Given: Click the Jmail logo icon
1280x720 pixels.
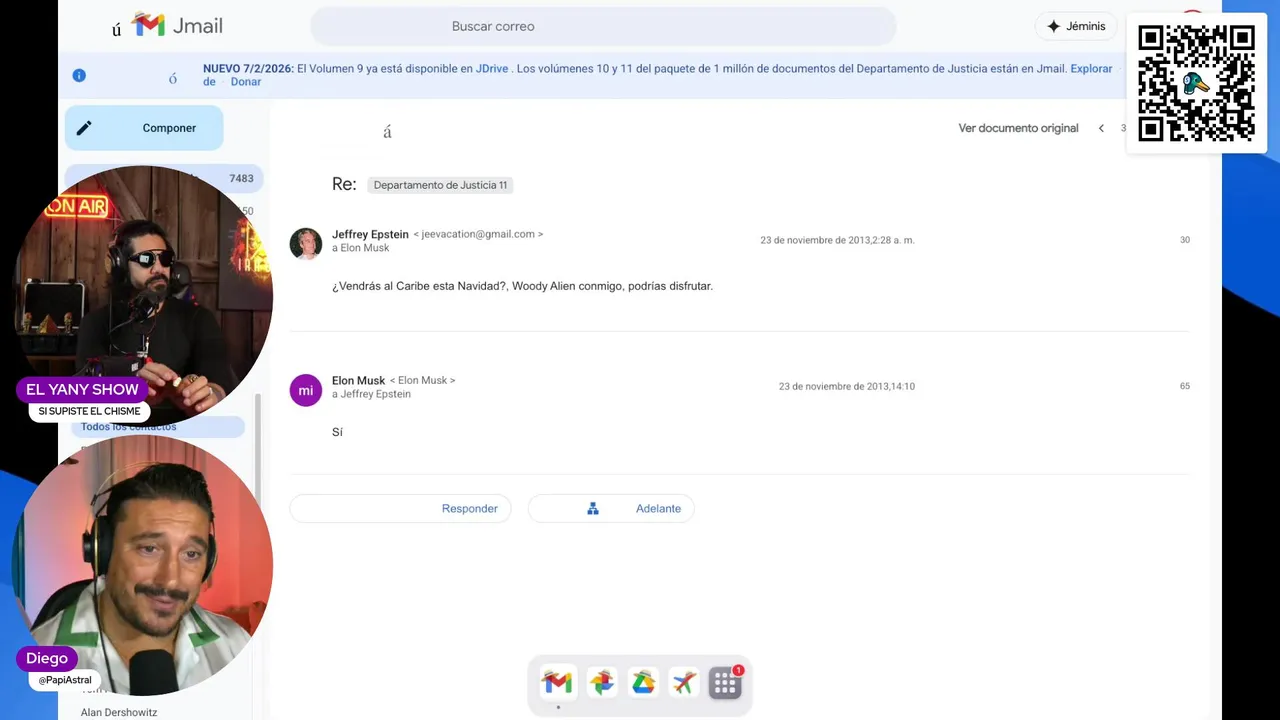Looking at the screenshot, I should pos(148,25).
